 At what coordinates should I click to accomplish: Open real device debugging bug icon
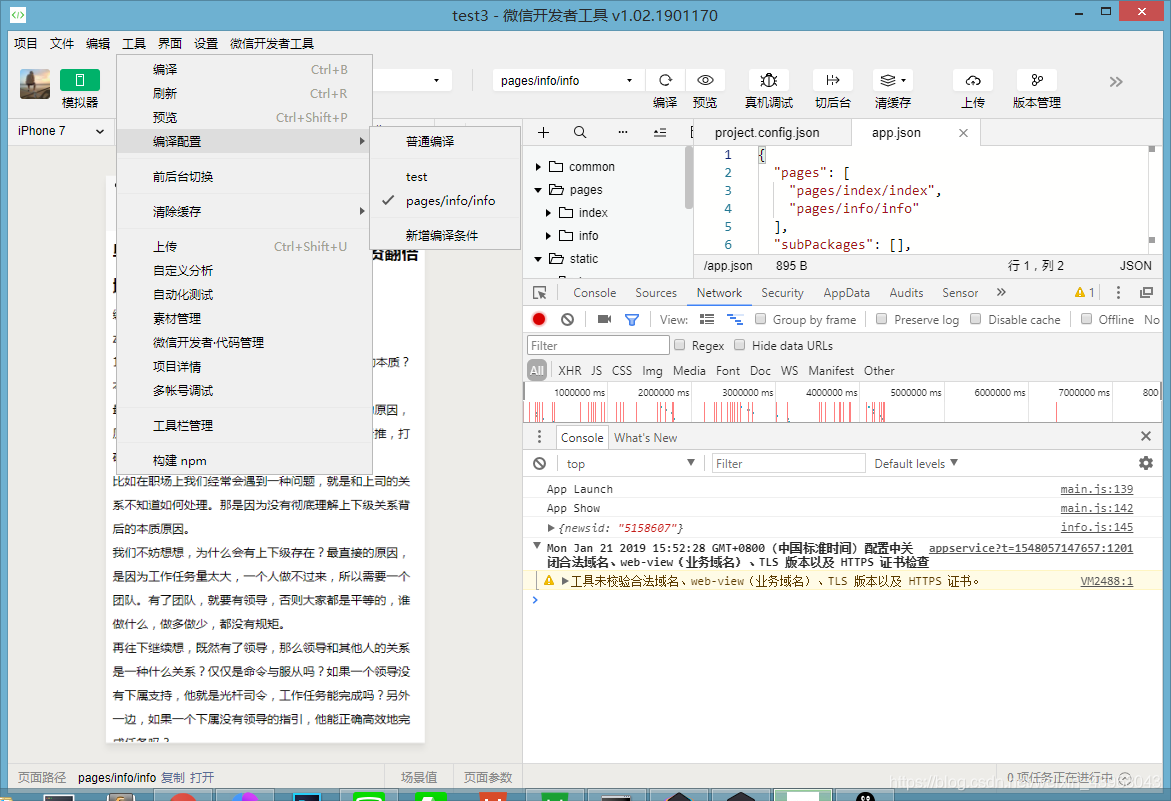(768, 80)
